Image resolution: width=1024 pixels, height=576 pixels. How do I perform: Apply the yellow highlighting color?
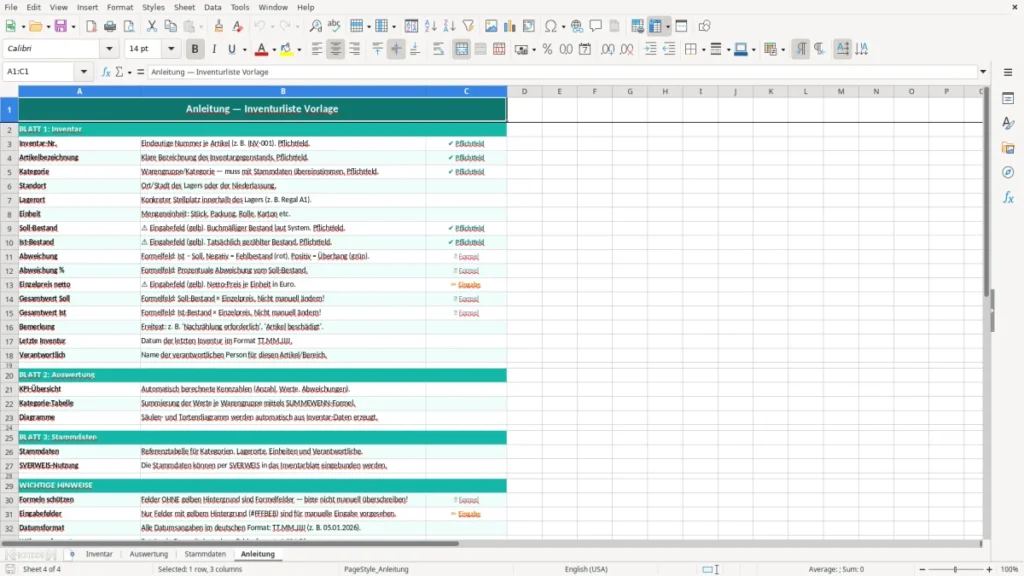286,49
